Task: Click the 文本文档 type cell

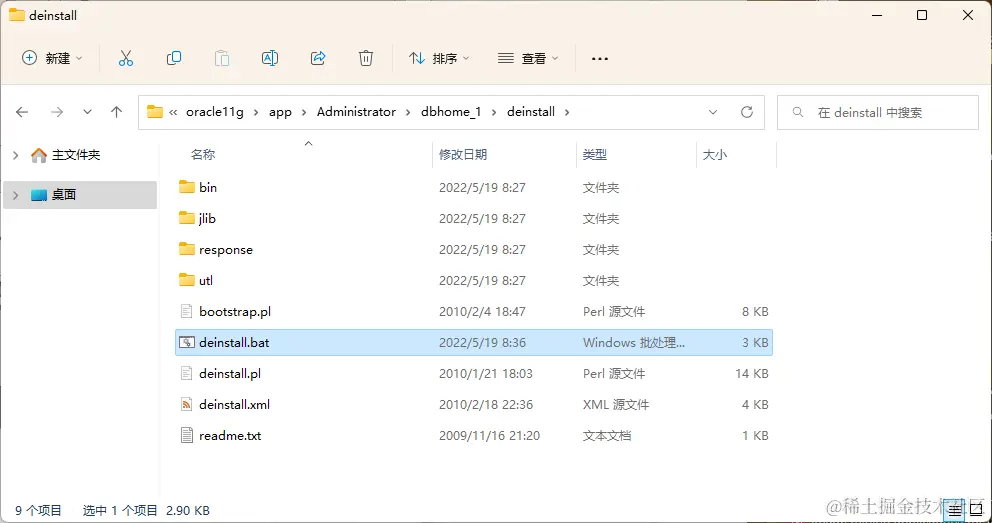Action: pos(607,435)
